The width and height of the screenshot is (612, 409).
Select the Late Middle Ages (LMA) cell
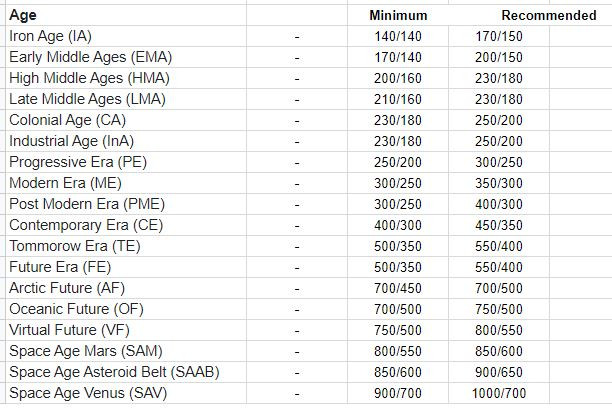(x=126, y=99)
